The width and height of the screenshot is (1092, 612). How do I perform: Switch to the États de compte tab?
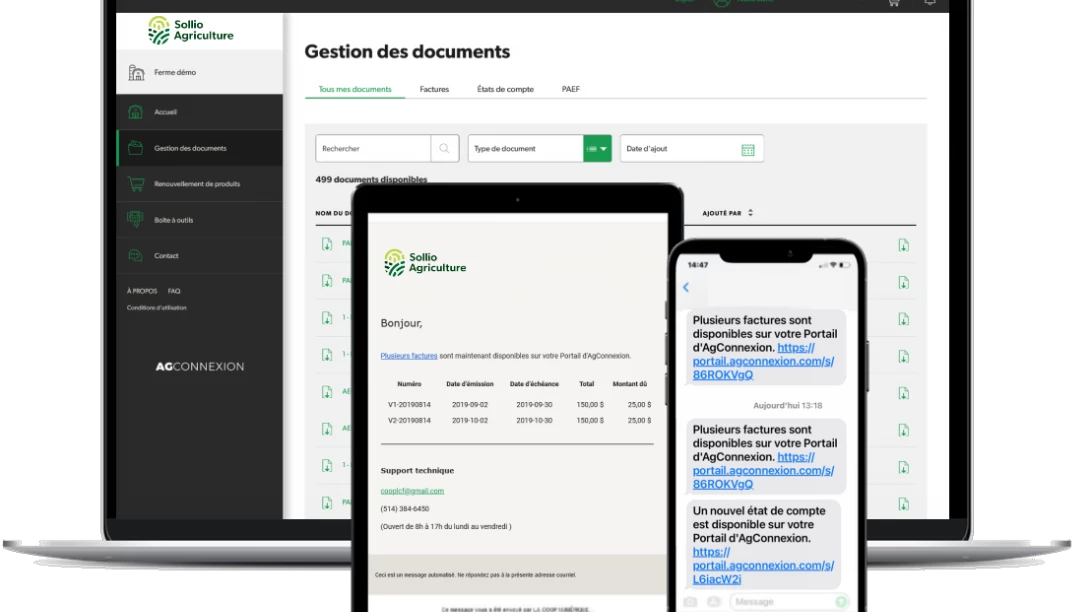coord(505,89)
